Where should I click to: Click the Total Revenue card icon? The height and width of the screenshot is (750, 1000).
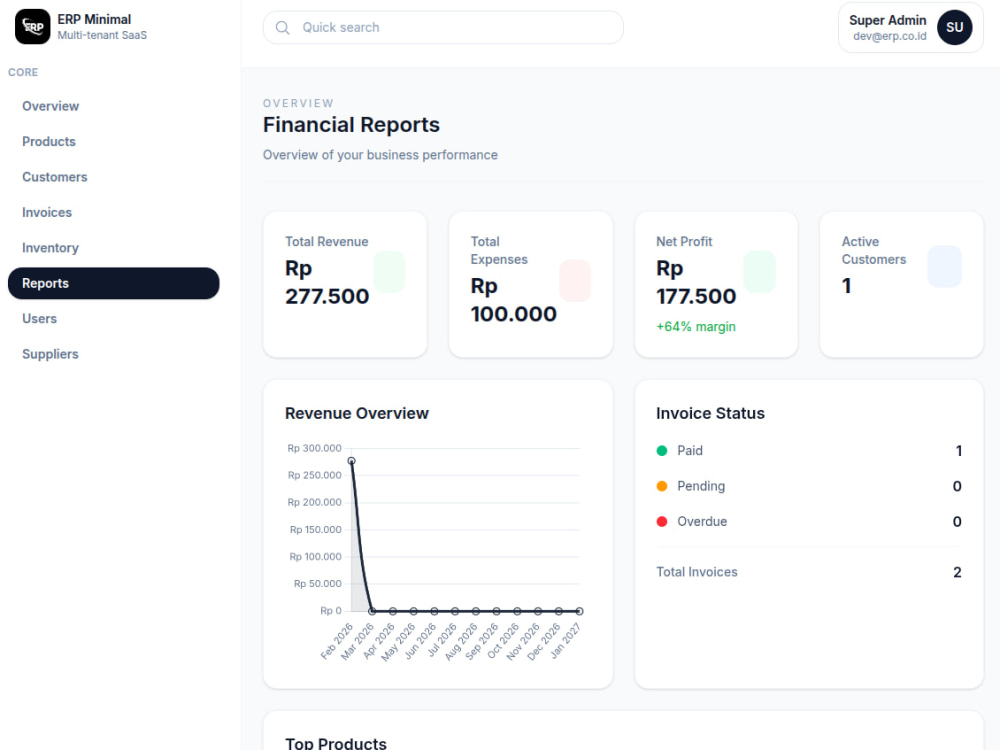click(389, 272)
